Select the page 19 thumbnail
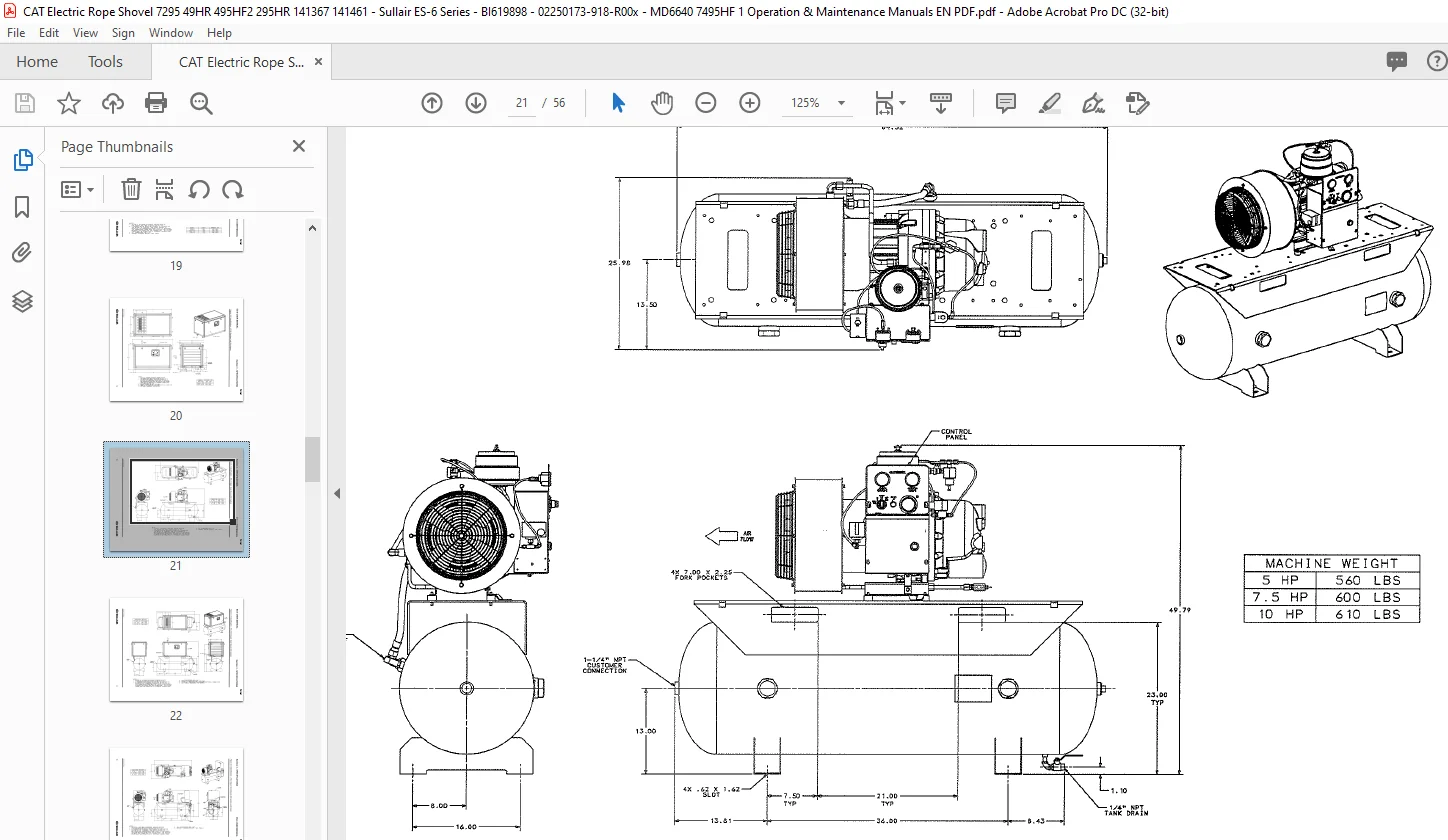 (x=176, y=236)
